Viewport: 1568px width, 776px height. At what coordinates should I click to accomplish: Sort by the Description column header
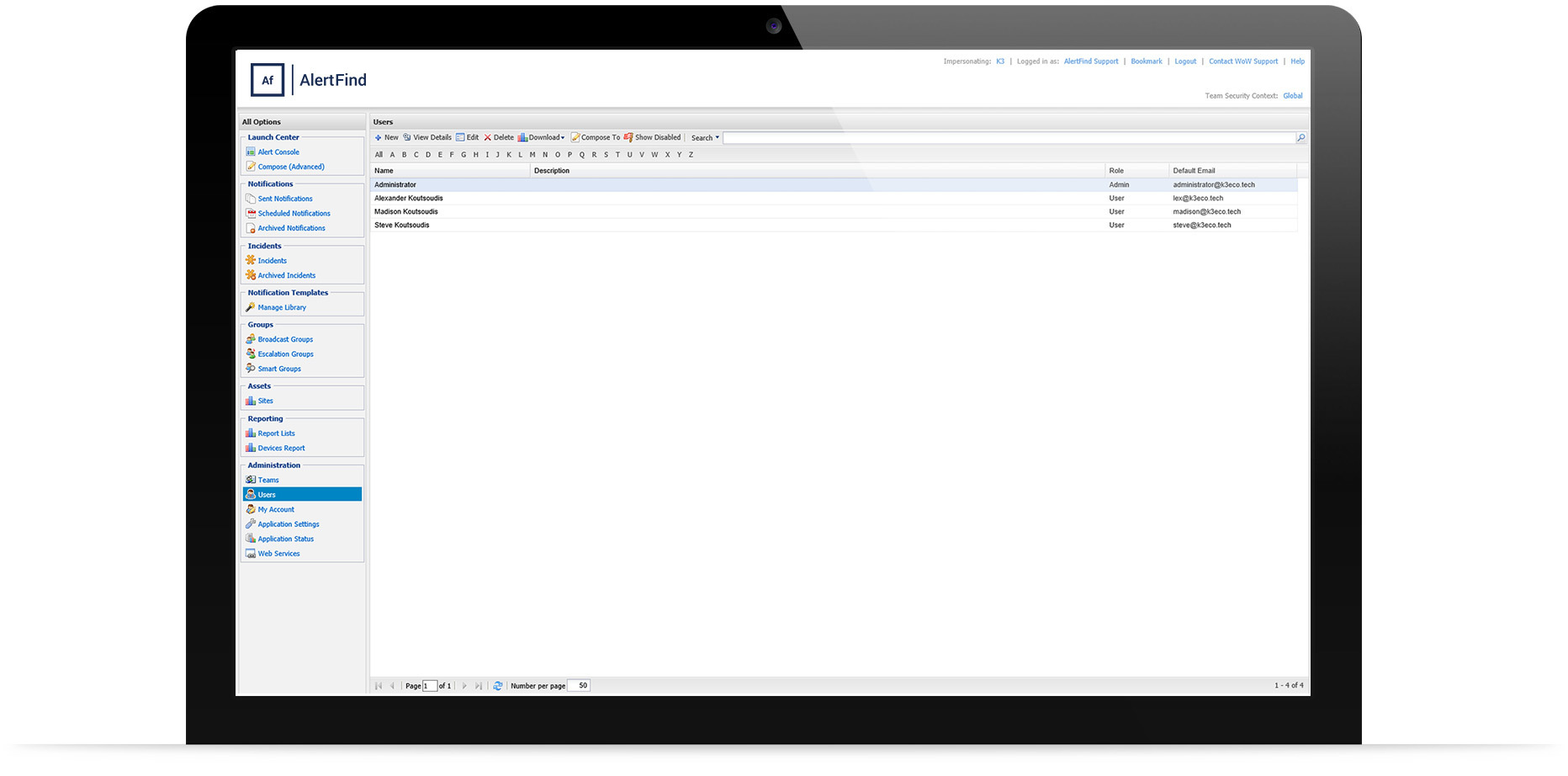pyautogui.click(x=817, y=171)
